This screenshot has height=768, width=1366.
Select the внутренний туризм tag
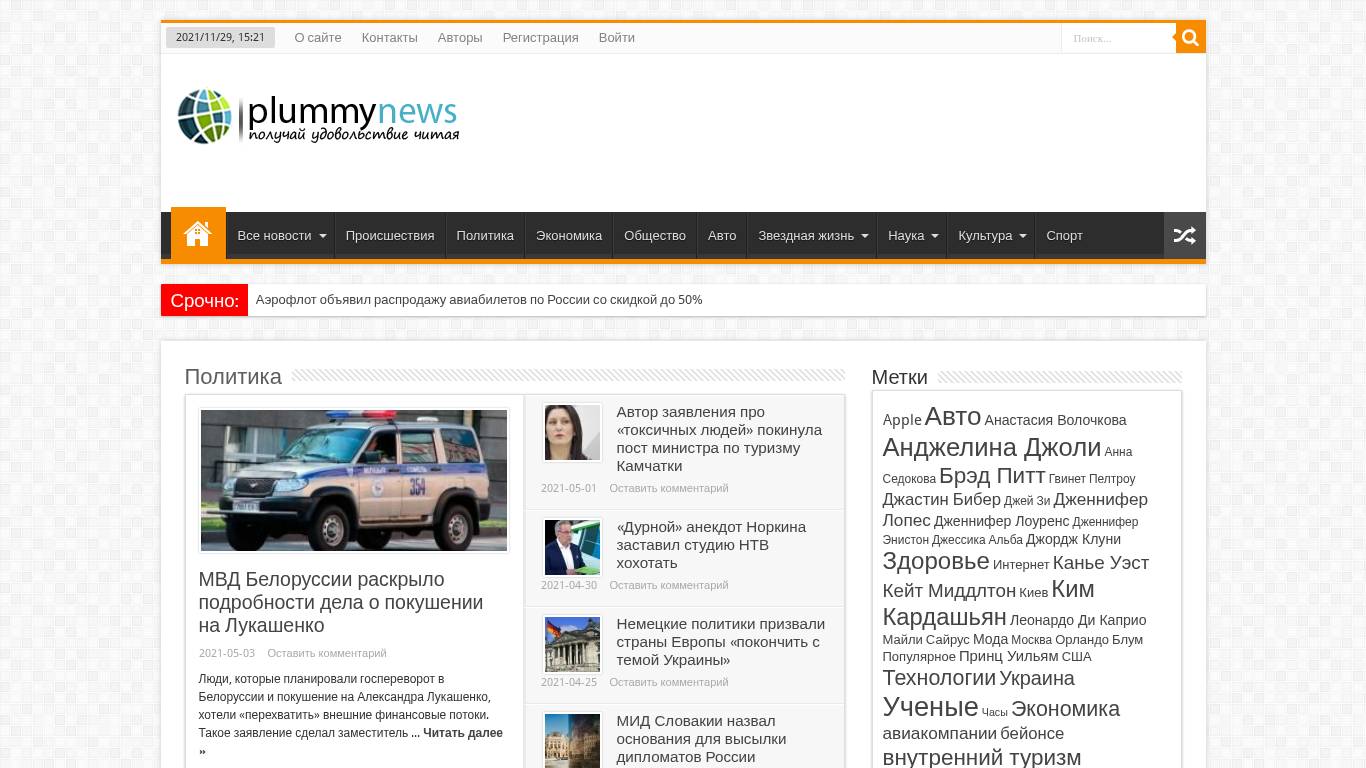[982, 757]
